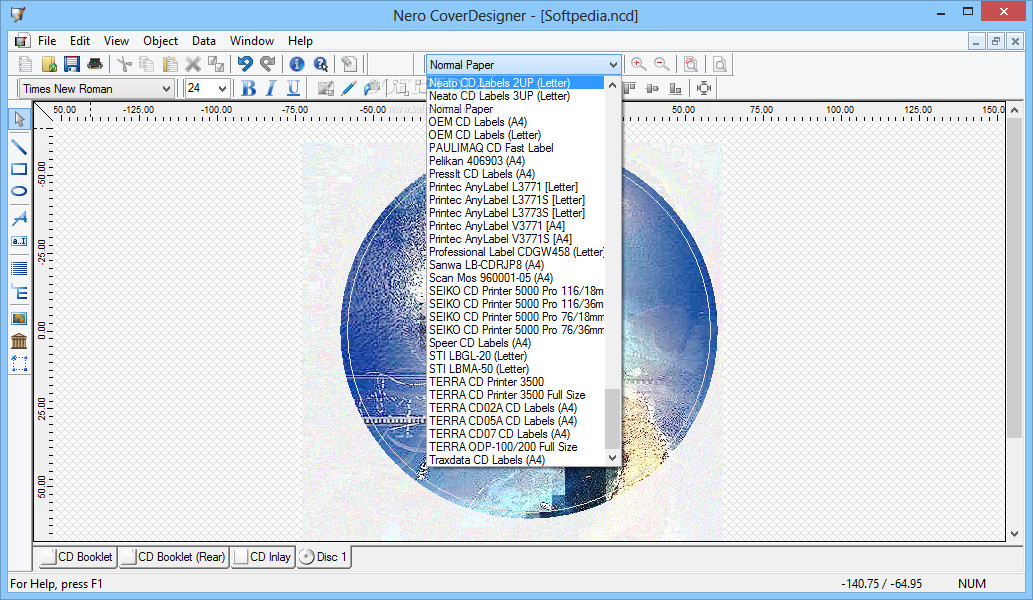Select the text box tool labeled a..I
This screenshot has width=1033, height=600.
click(19, 241)
